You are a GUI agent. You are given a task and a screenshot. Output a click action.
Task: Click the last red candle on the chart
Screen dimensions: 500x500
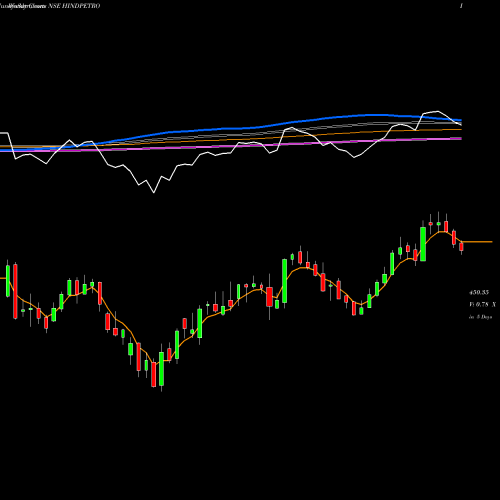(x=461, y=247)
